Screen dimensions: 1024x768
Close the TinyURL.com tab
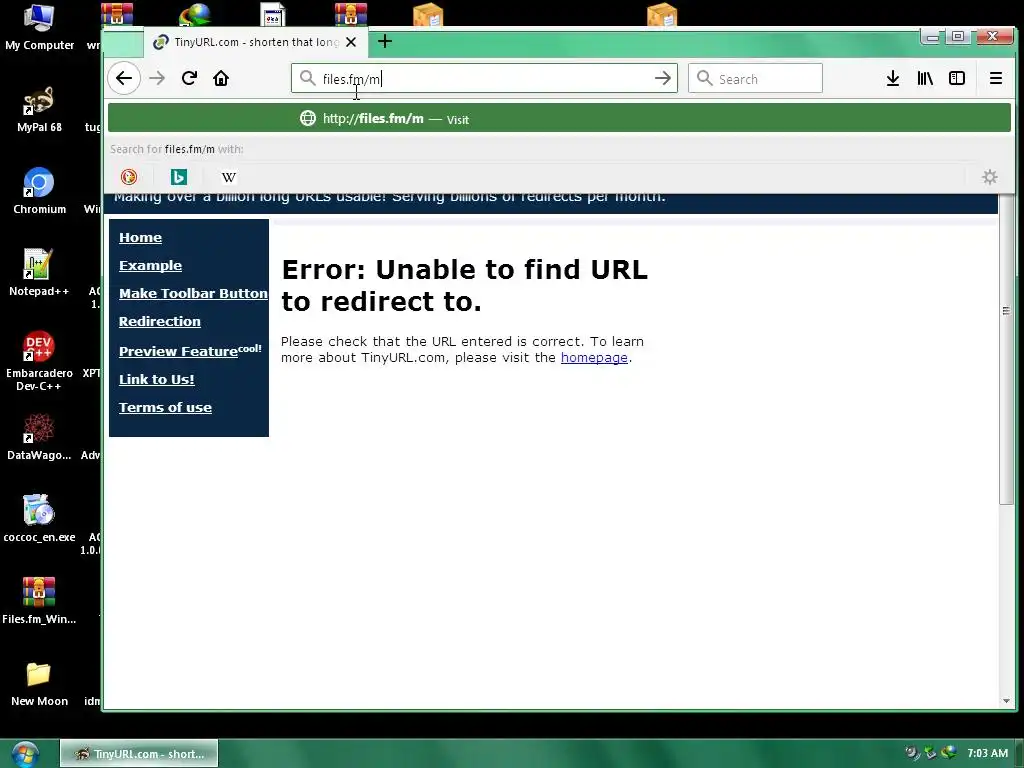tap(351, 42)
